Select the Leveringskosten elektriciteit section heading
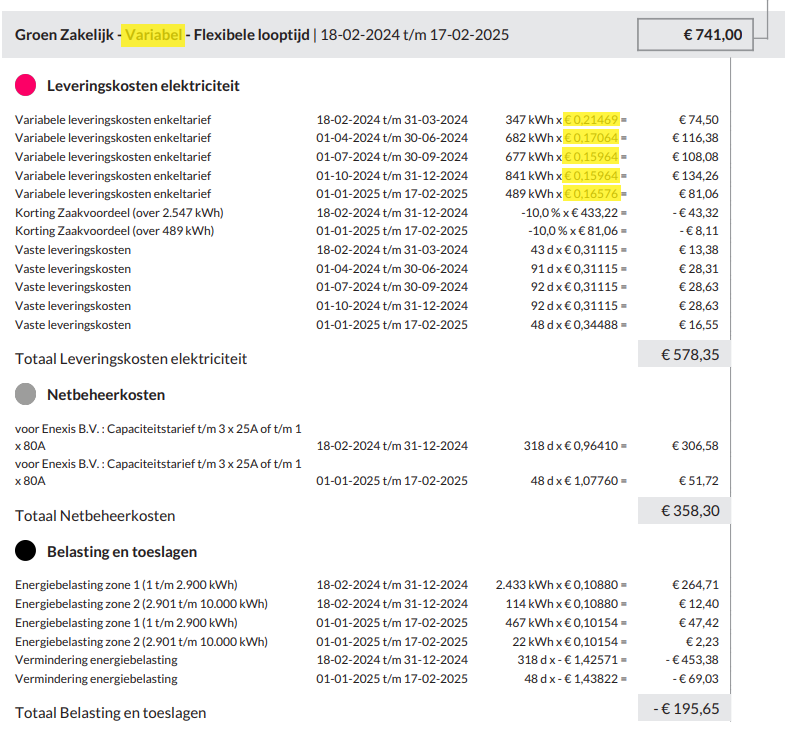The width and height of the screenshot is (808, 742). coord(143,86)
